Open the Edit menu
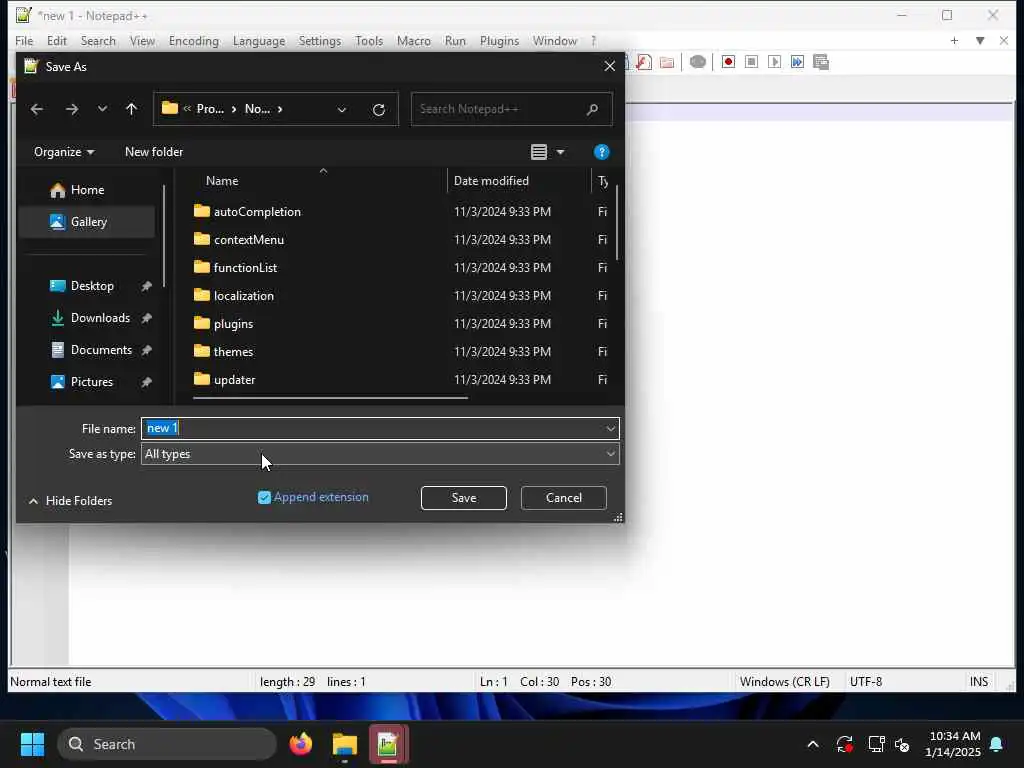This screenshot has height=768, width=1024. click(57, 40)
